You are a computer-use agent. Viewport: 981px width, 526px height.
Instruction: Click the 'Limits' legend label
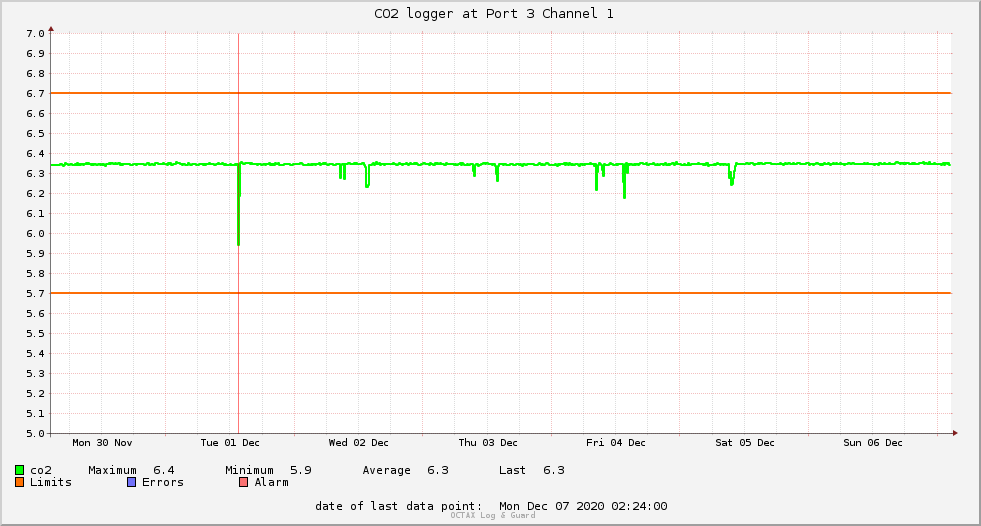point(51,482)
